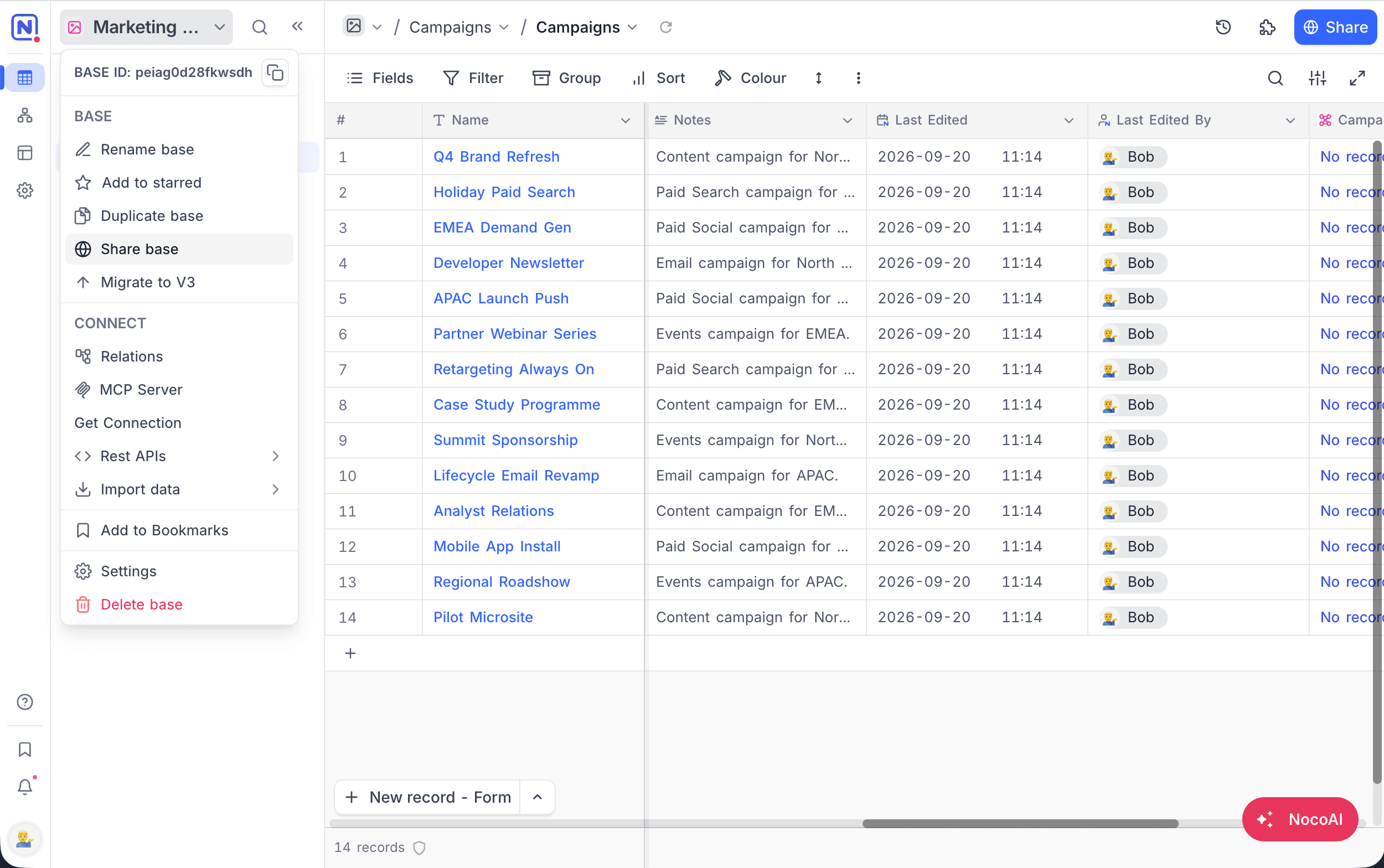The height and width of the screenshot is (868, 1384).
Task: Reload the Campaigns view with refresh icon
Action: (665, 27)
